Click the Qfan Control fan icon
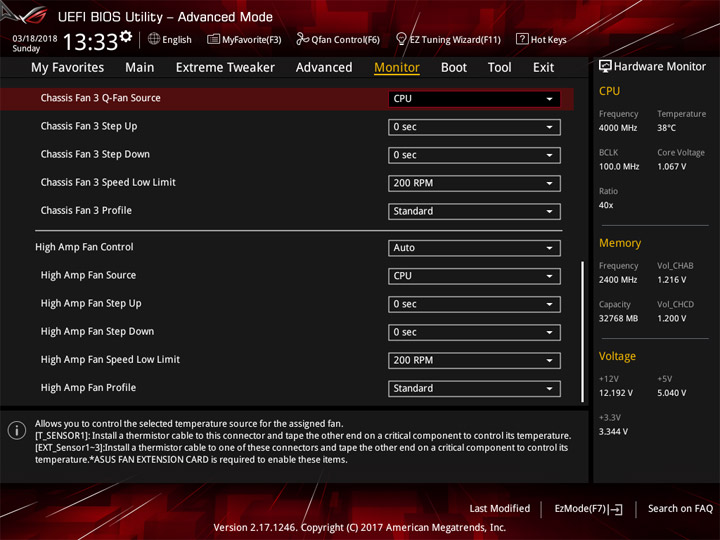The width and height of the screenshot is (720, 540). tap(302, 39)
